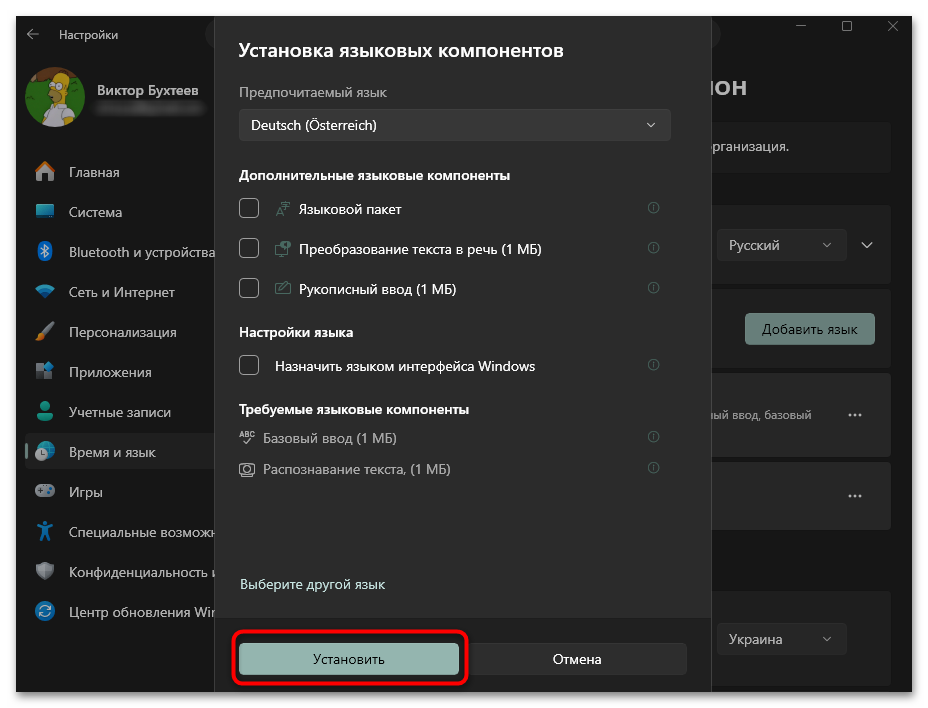The width and height of the screenshot is (928, 708).
Task: Open the Главная home icon
Action: 45,172
